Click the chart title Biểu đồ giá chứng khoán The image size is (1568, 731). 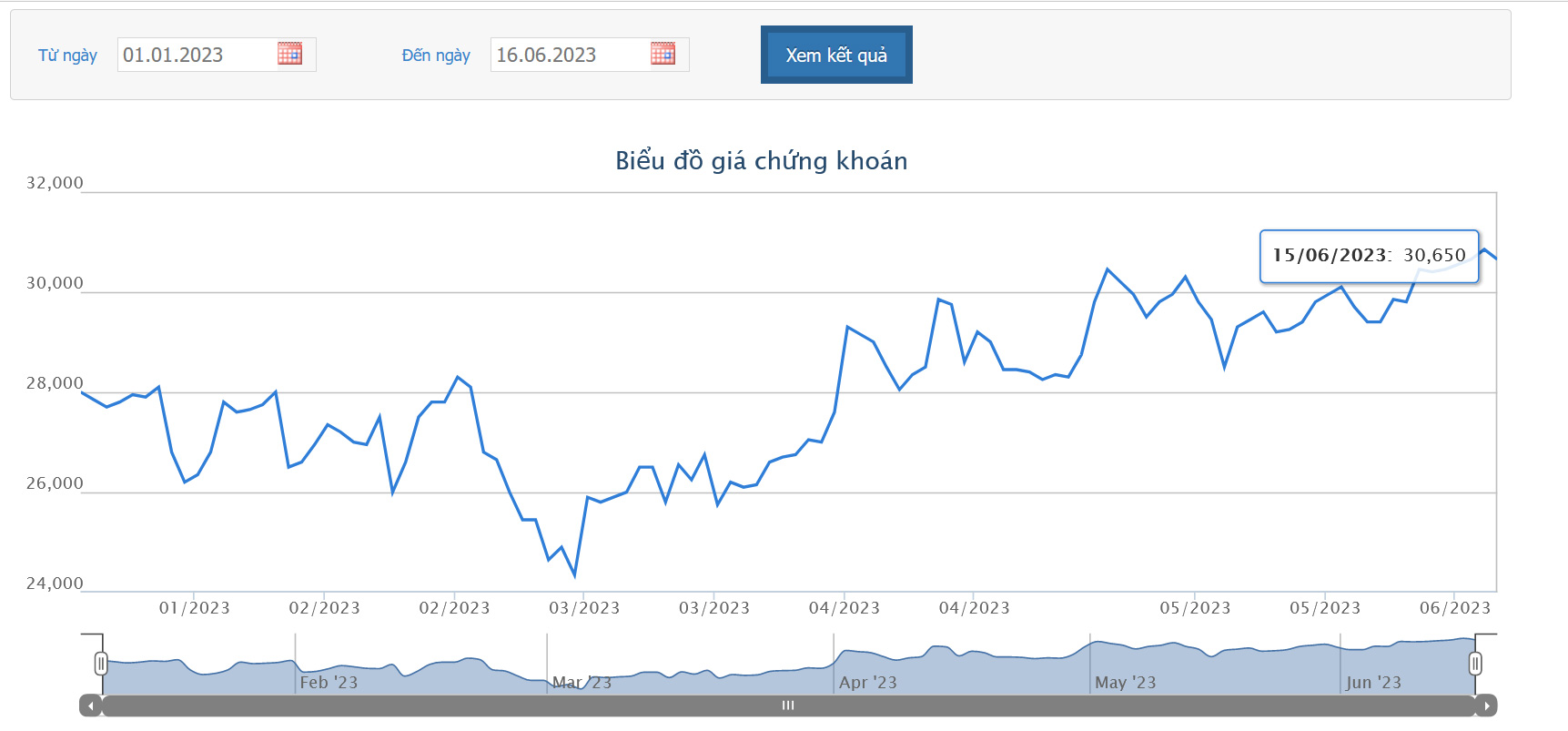(x=761, y=161)
